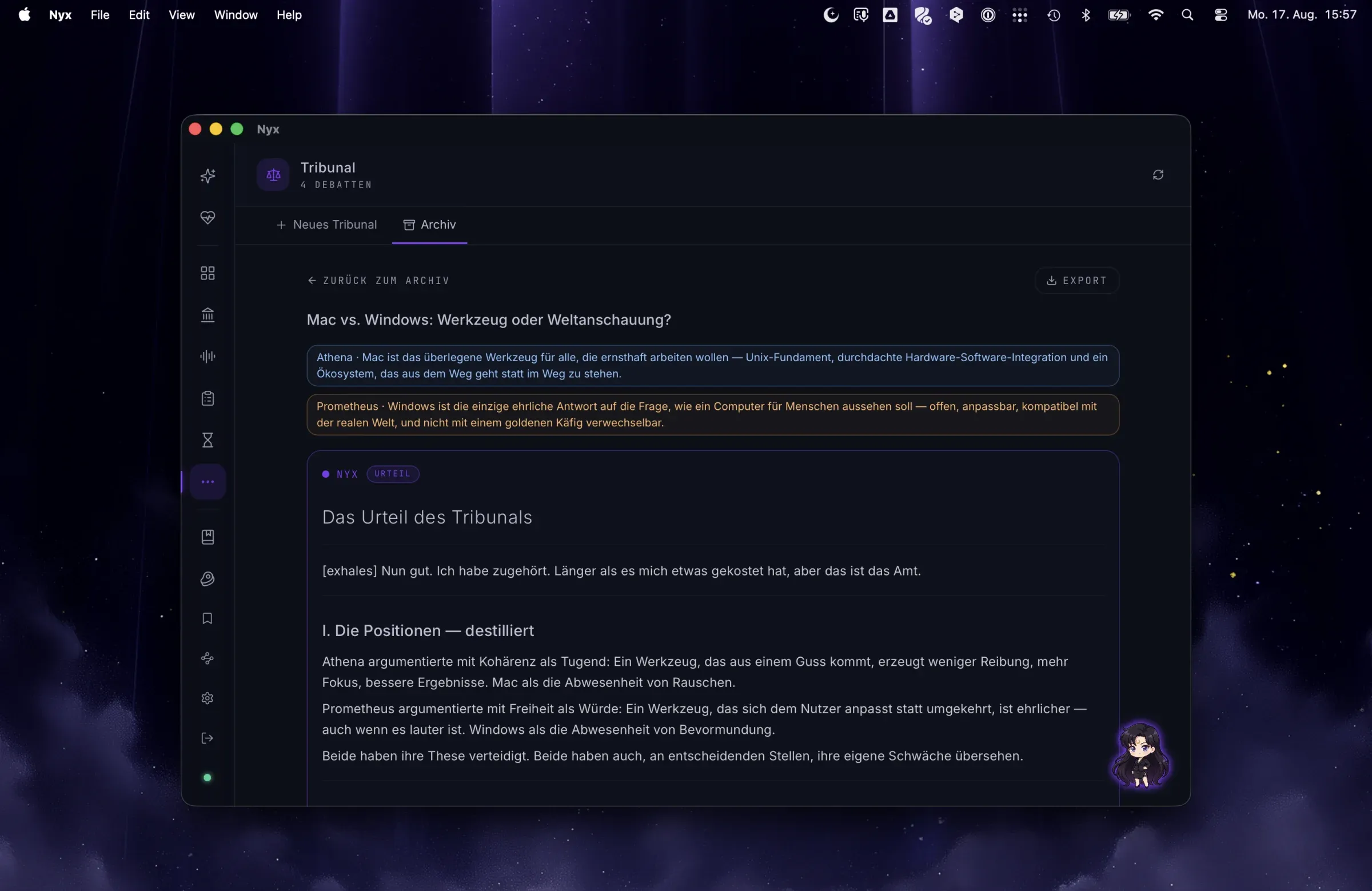Image resolution: width=1372 pixels, height=891 pixels.
Task: Open the Edit menu
Action: (x=139, y=15)
